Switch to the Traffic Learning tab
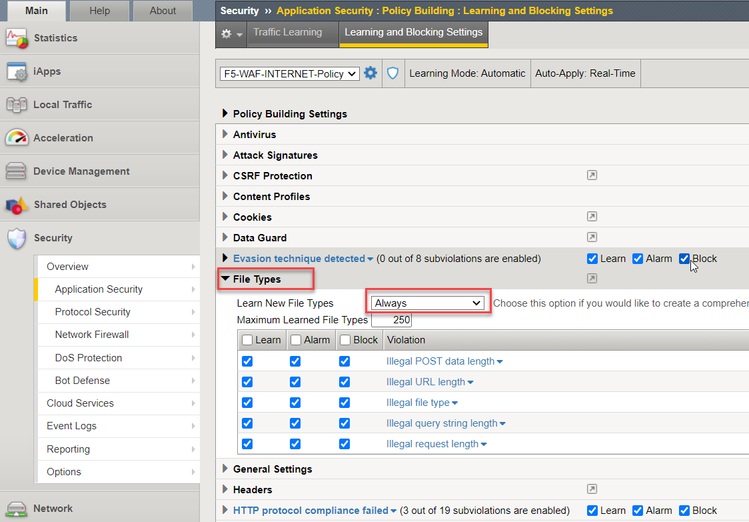The width and height of the screenshot is (749, 522). (287, 32)
